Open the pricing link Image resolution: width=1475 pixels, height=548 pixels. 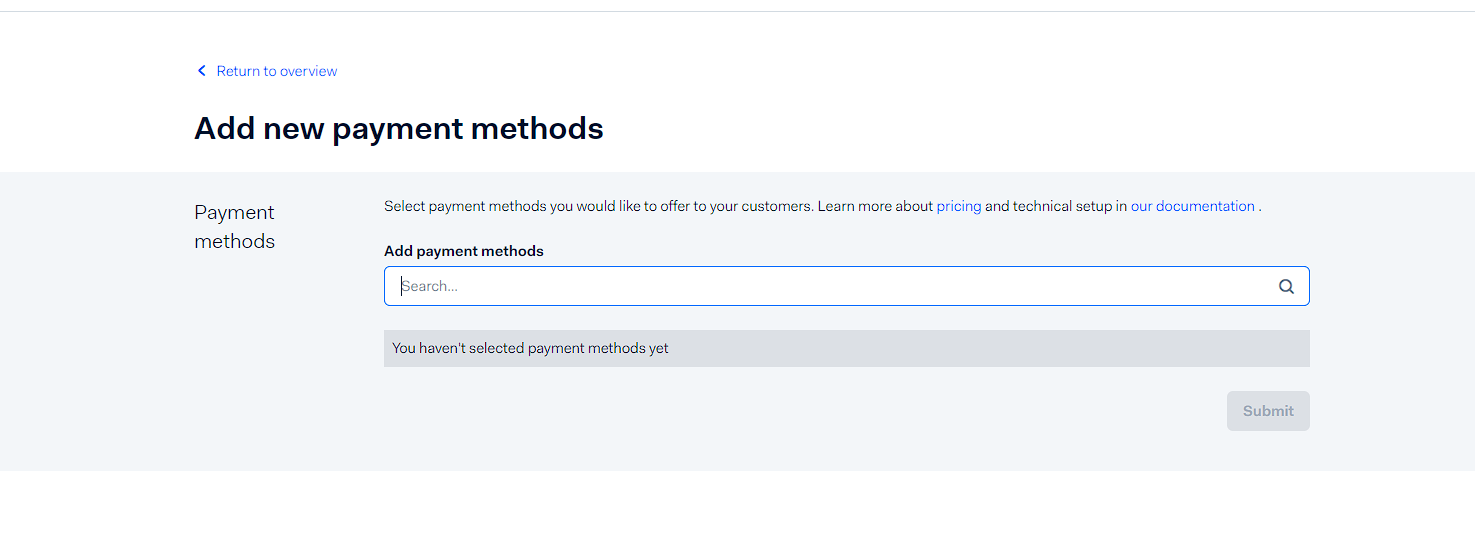pos(958,206)
